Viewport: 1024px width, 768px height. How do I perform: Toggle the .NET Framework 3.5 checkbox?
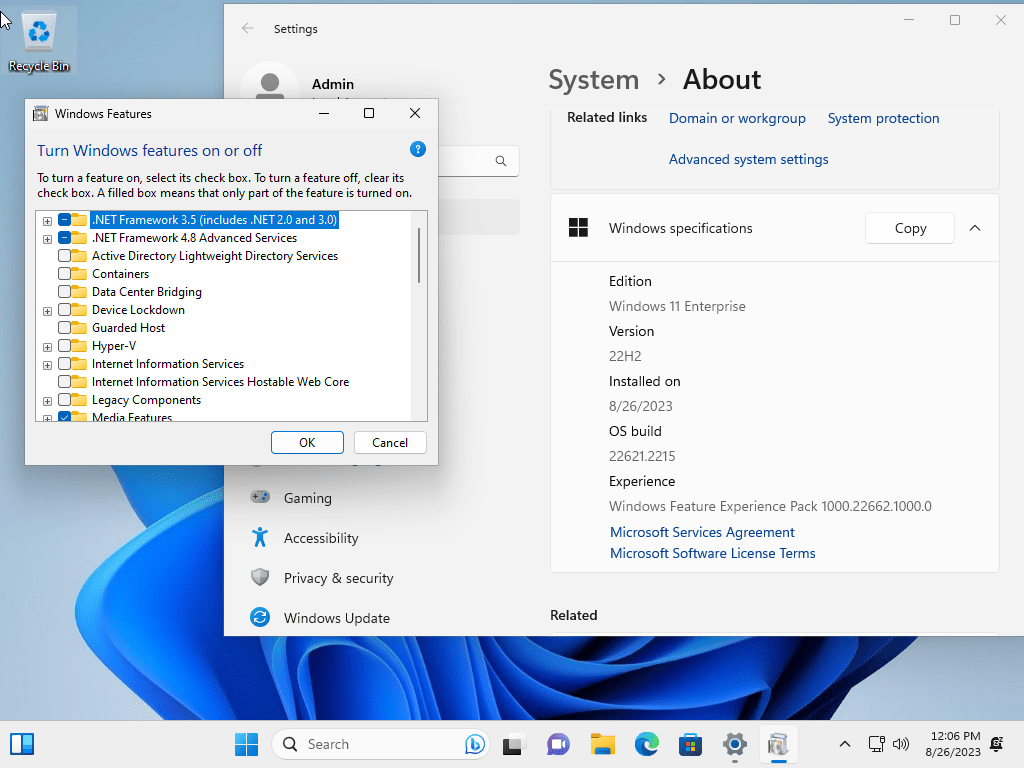click(64, 219)
